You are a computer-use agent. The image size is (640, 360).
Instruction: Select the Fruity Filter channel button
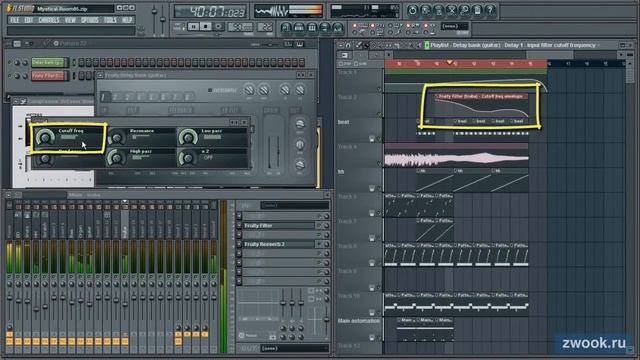coord(49,76)
